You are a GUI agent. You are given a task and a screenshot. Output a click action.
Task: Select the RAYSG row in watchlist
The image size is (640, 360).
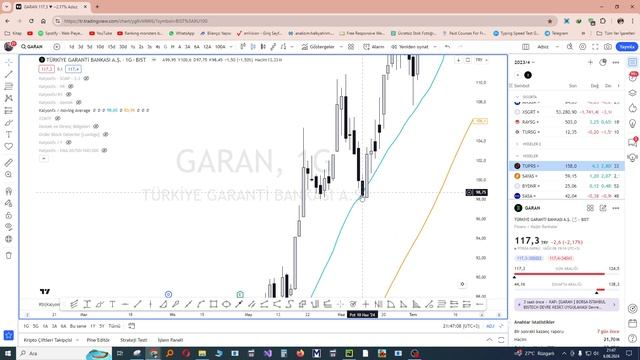(567, 122)
